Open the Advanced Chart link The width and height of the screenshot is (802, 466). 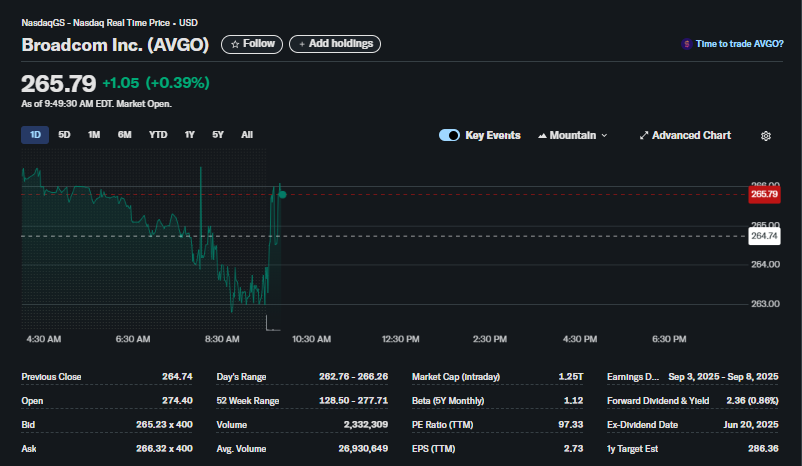pos(685,136)
